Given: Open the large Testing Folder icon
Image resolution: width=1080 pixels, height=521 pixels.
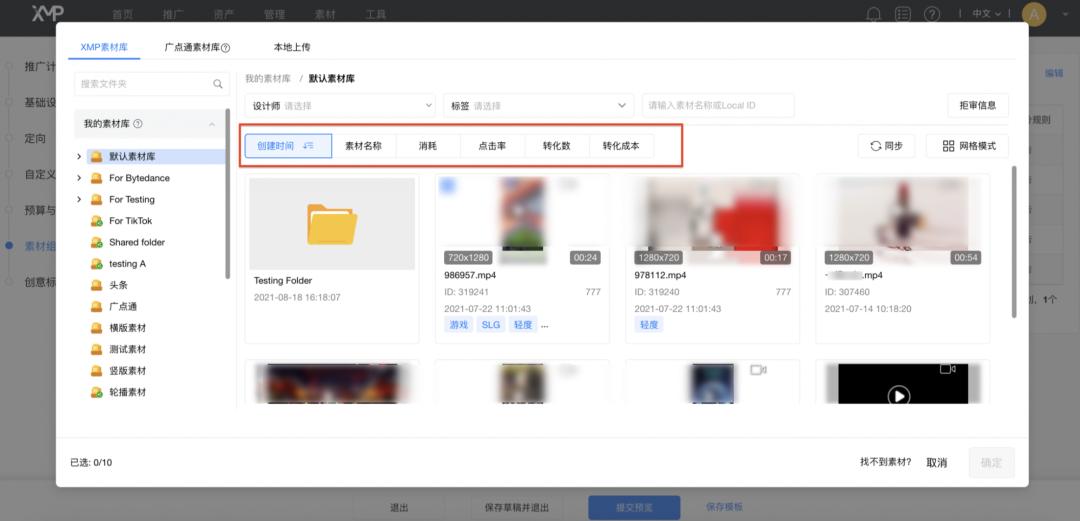Looking at the screenshot, I should [x=332, y=224].
